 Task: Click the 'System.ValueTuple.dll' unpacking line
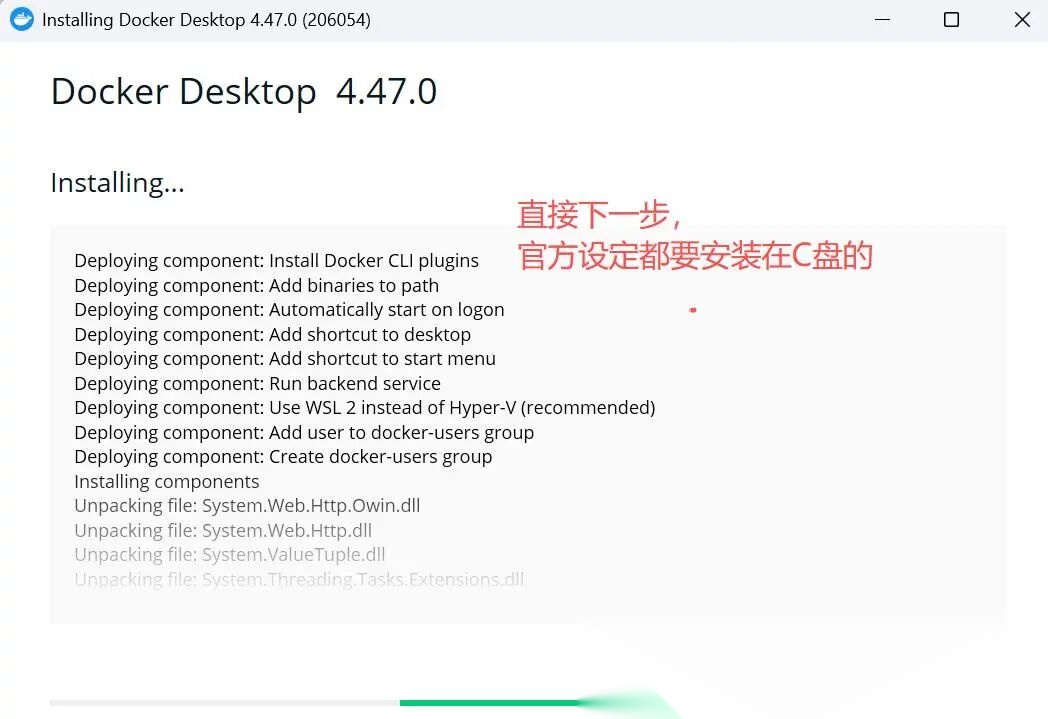coord(230,555)
